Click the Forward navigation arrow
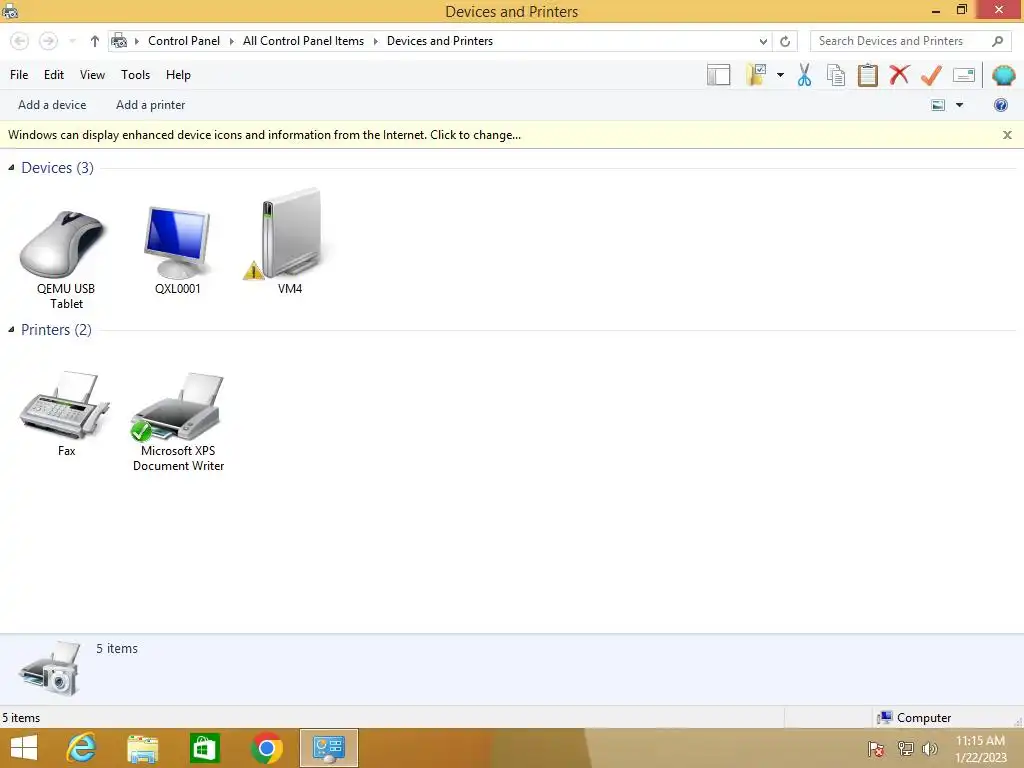 48,41
